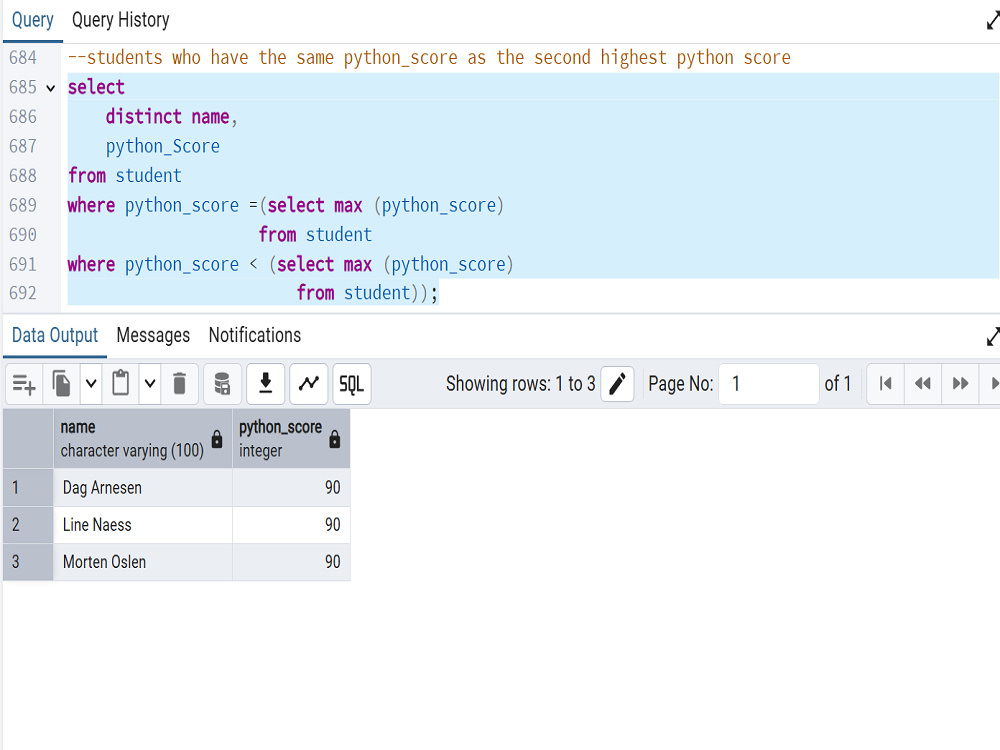Open the paste options dropdown arrow
The height and width of the screenshot is (750, 1000).
point(150,384)
